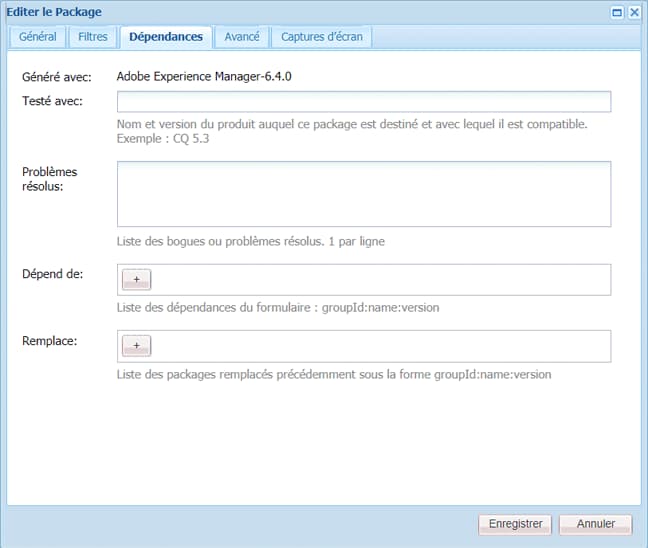Click the Testé avec input field

click(x=364, y=102)
